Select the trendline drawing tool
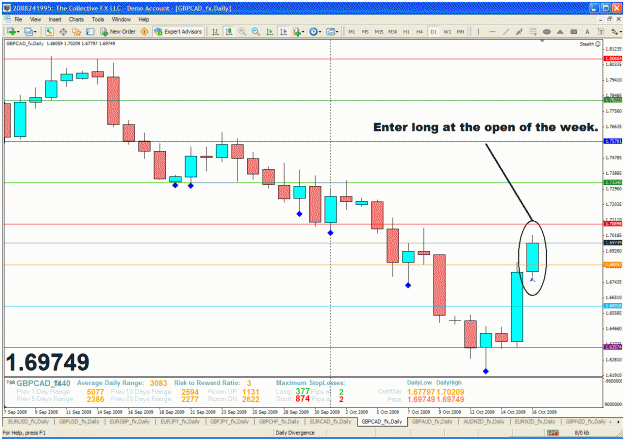 pyautogui.click(x=506, y=31)
